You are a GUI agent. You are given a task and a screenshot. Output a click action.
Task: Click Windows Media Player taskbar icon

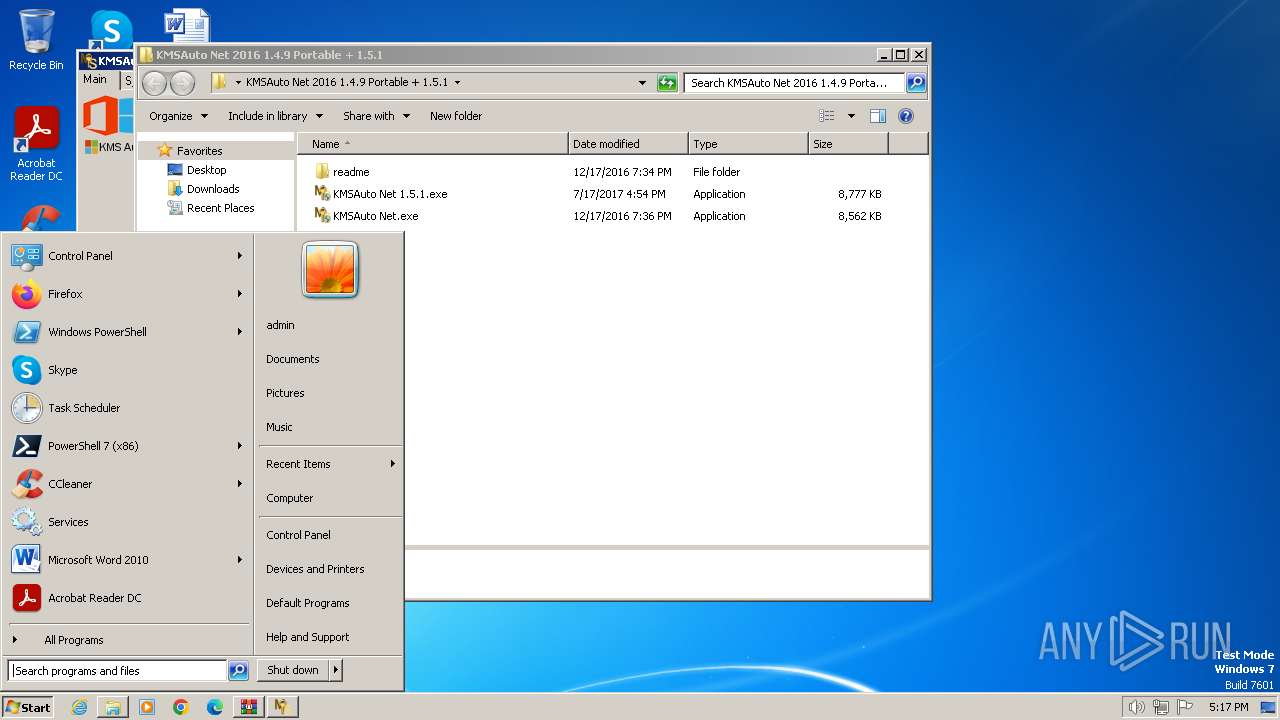click(x=147, y=707)
